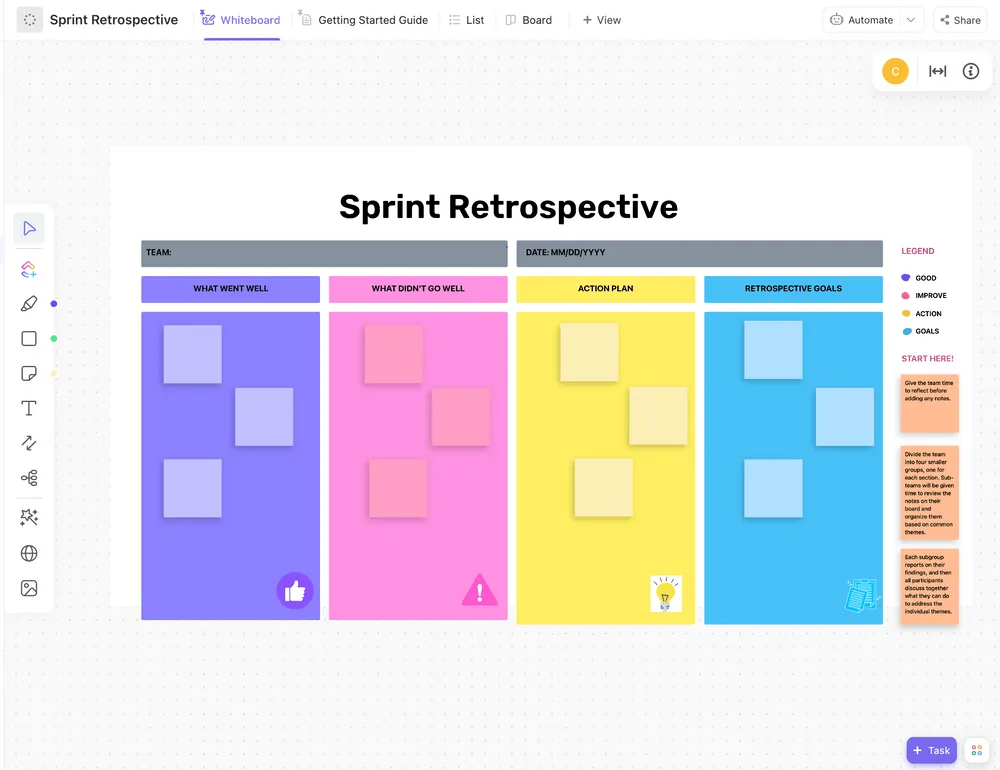
Task: Click the apps grid icon beside Task
Action: pos(976,750)
